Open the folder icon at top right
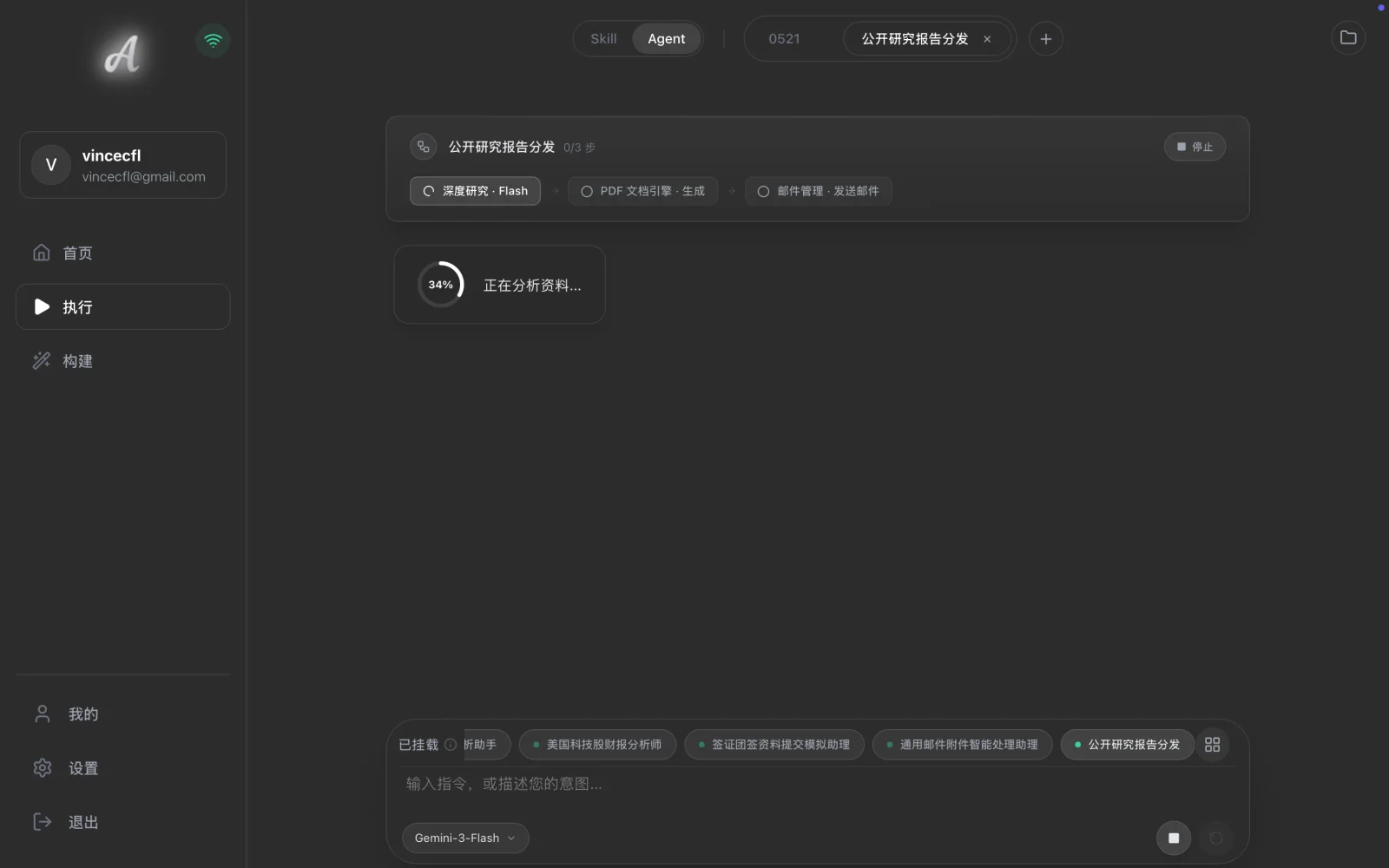 tap(1348, 37)
